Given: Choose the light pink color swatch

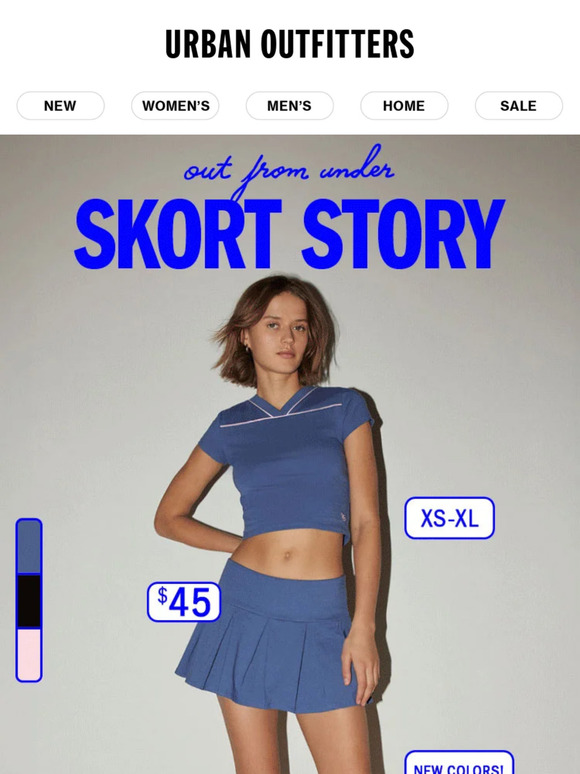Looking at the screenshot, I should (29, 654).
